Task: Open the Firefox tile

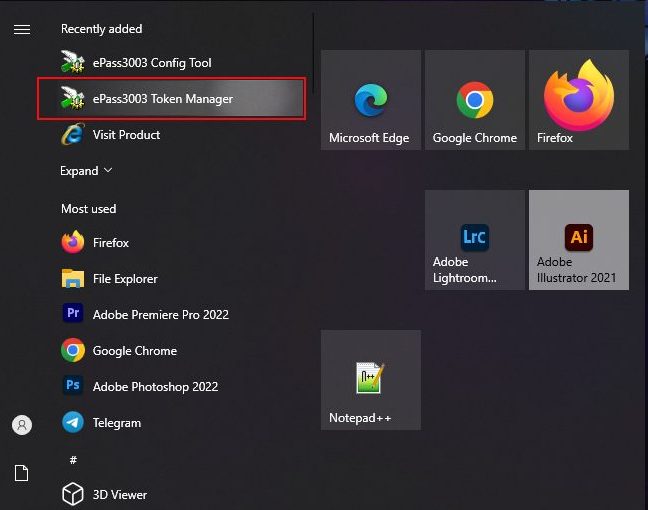Action: pyautogui.click(x=579, y=100)
